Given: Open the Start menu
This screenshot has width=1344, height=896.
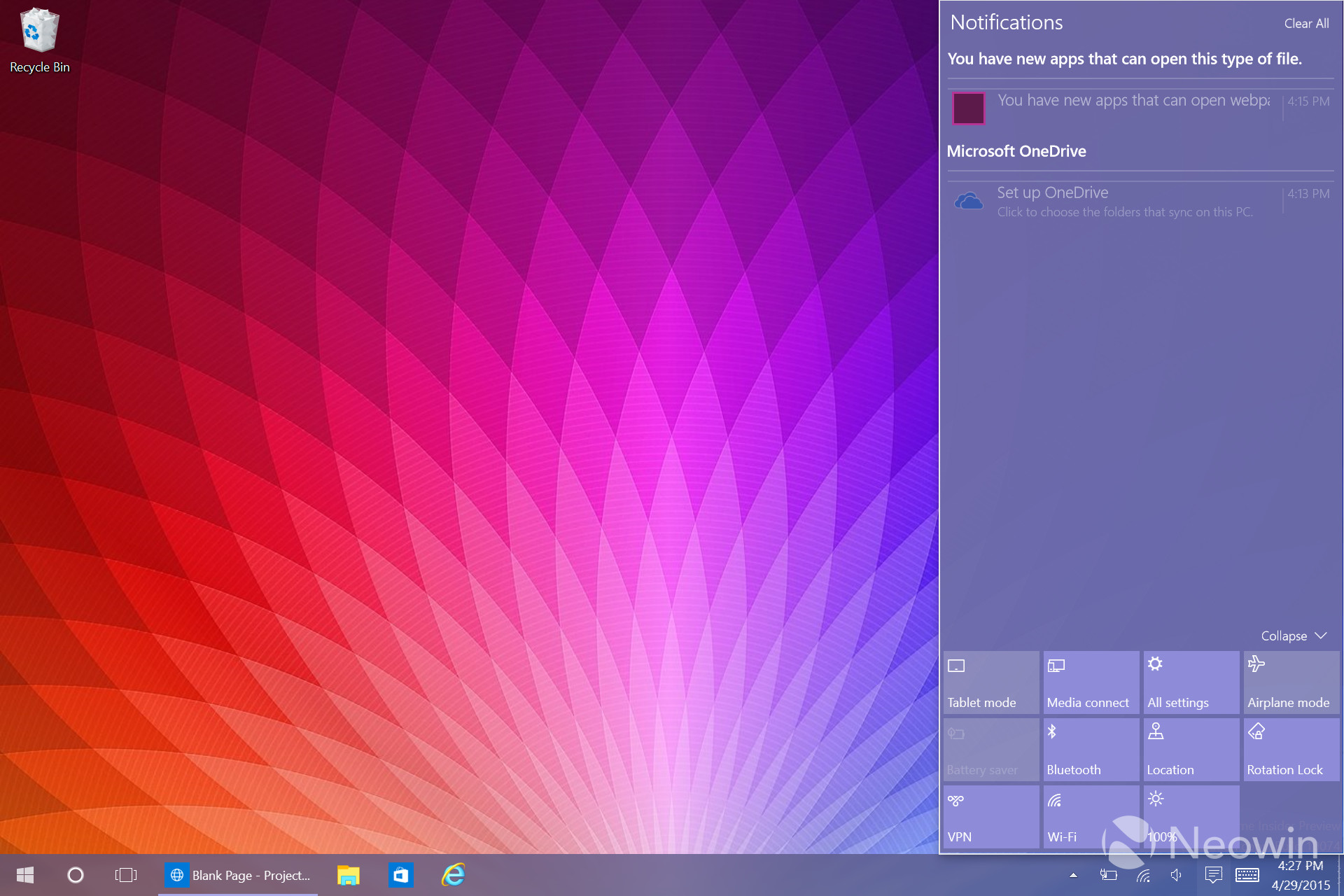Looking at the screenshot, I should (x=25, y=875).
